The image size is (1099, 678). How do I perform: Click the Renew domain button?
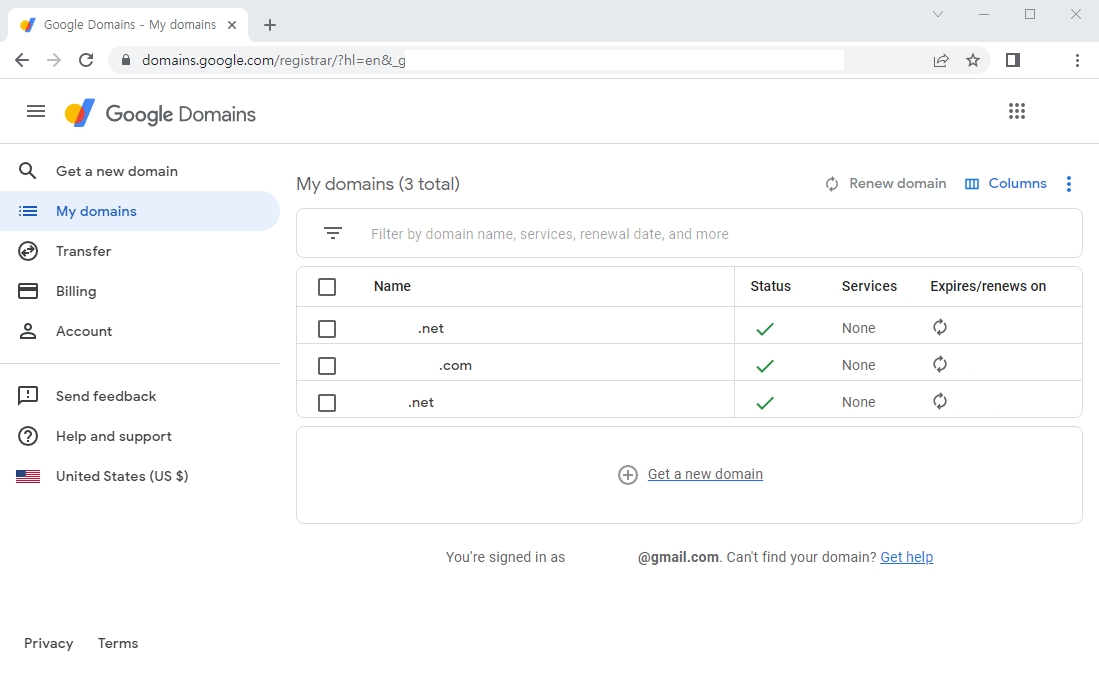[x=885, y=184]
